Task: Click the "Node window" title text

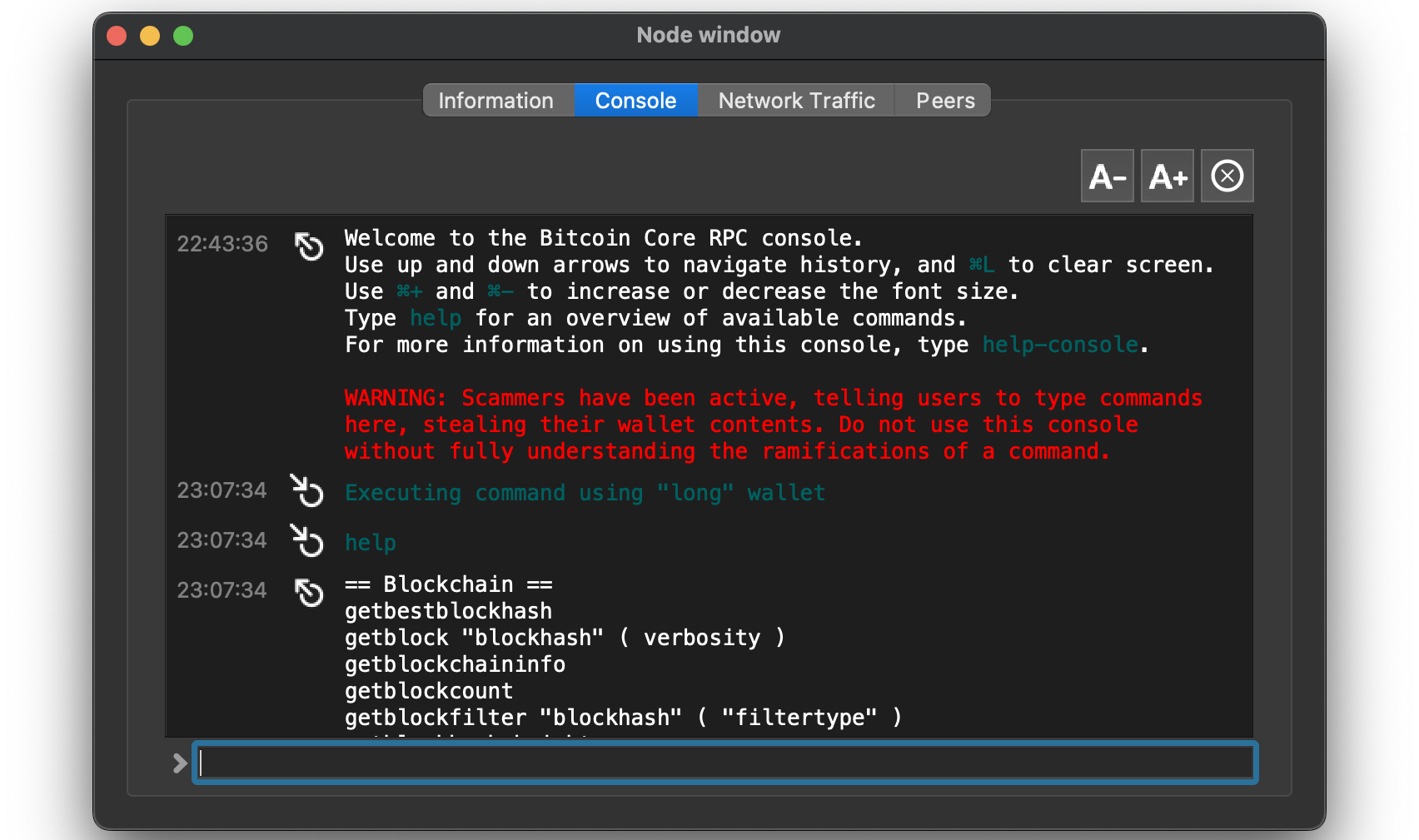Action: [x=709, y=35]
